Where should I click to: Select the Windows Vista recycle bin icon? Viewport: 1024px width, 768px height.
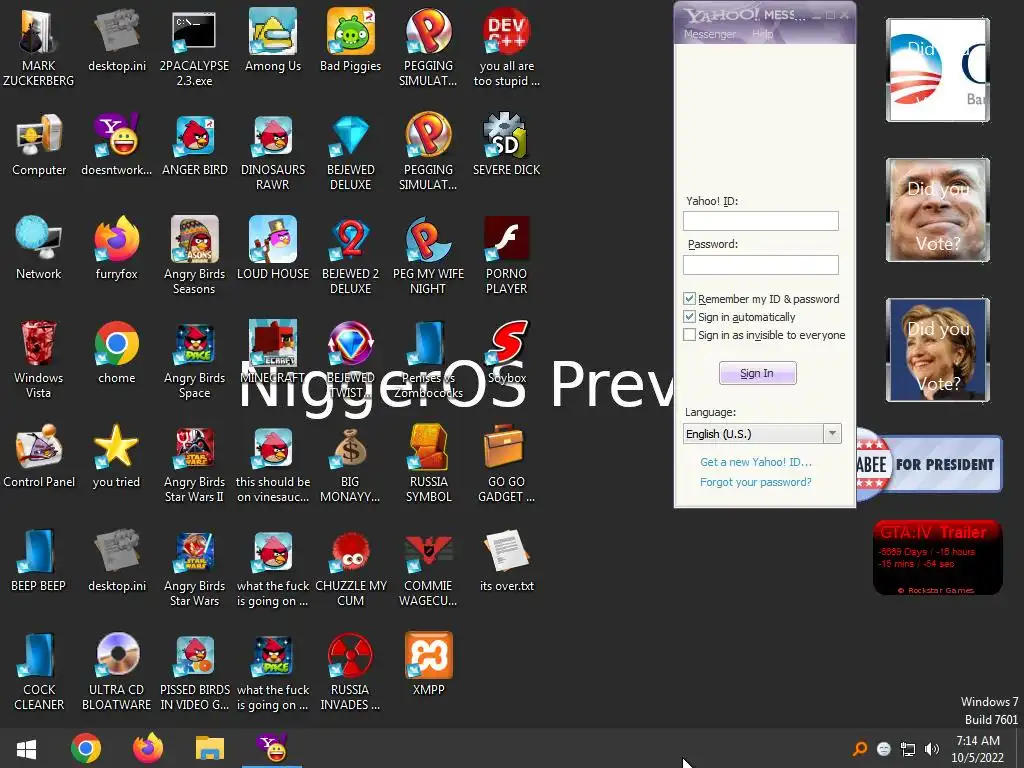point(39,359)
